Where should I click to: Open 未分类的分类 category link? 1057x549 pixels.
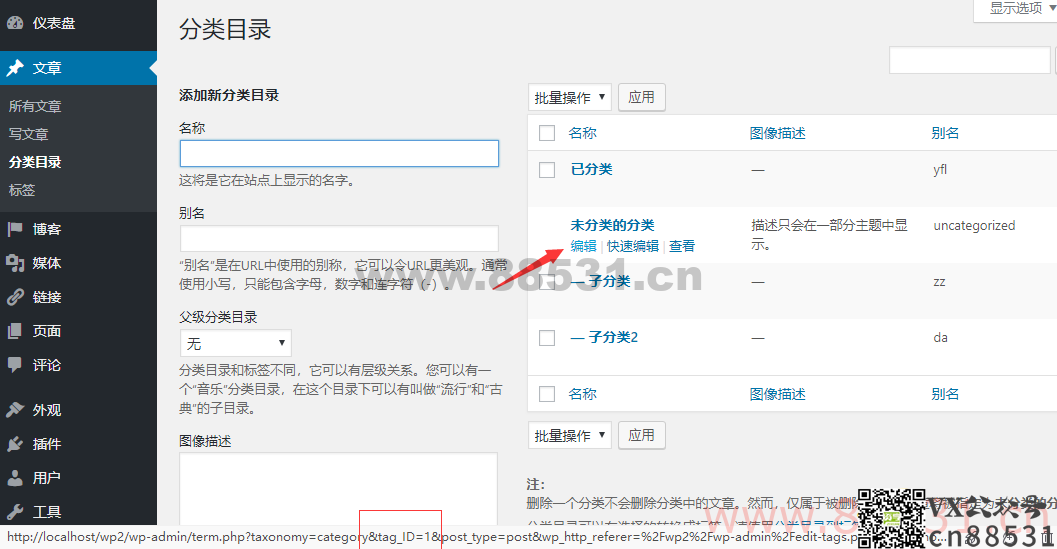[612, 225]
